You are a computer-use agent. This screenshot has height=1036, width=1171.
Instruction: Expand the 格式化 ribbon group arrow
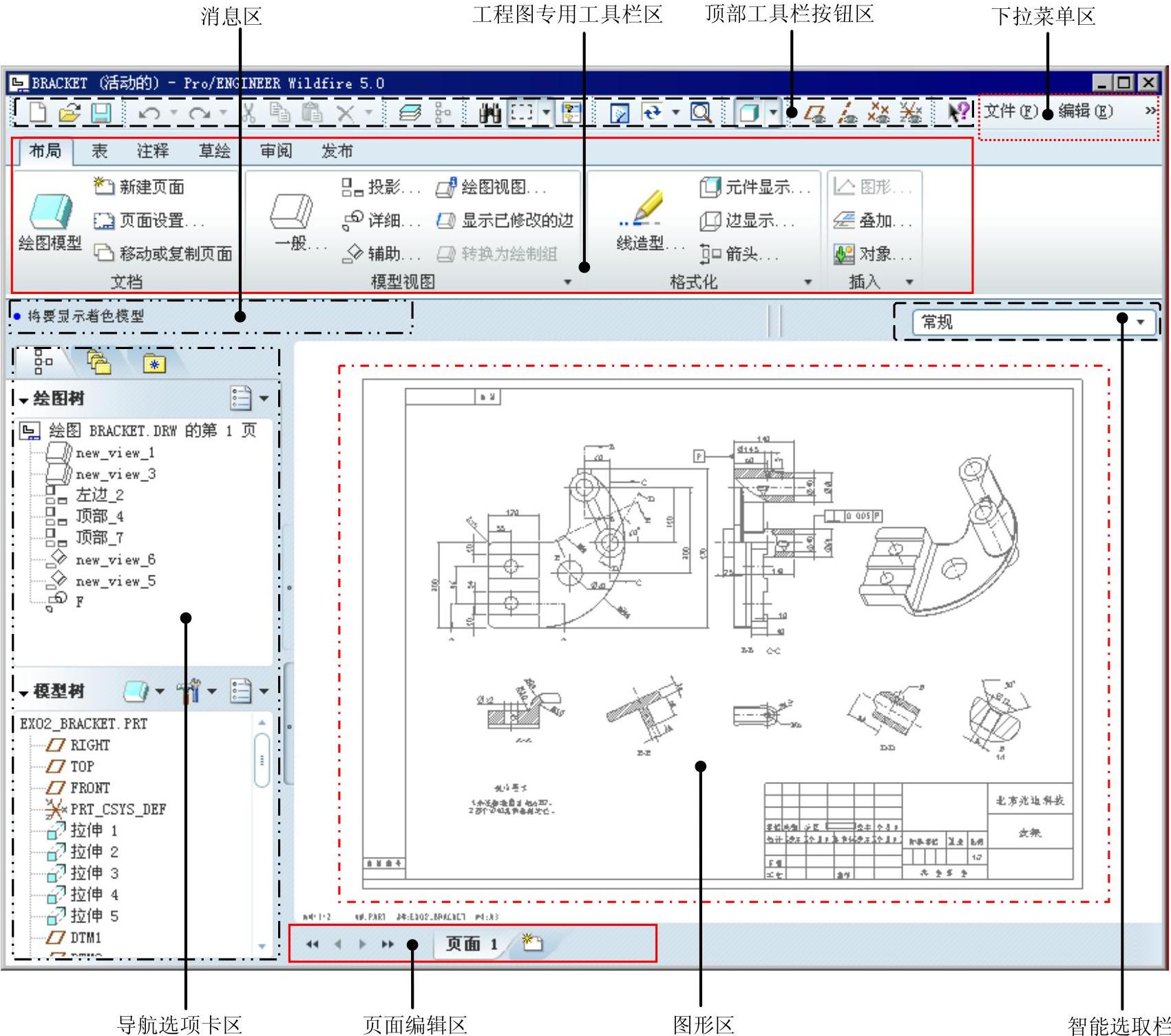point(808,282)
